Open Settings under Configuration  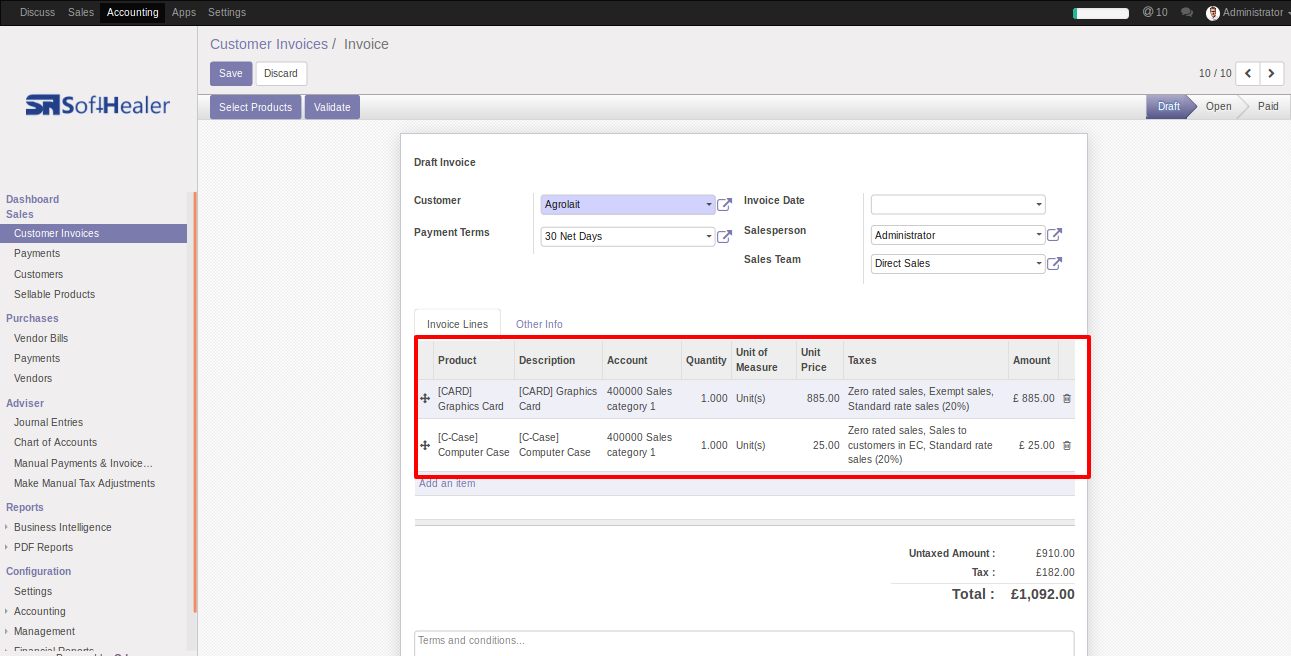pyautogui.click(x=33, y=591)
